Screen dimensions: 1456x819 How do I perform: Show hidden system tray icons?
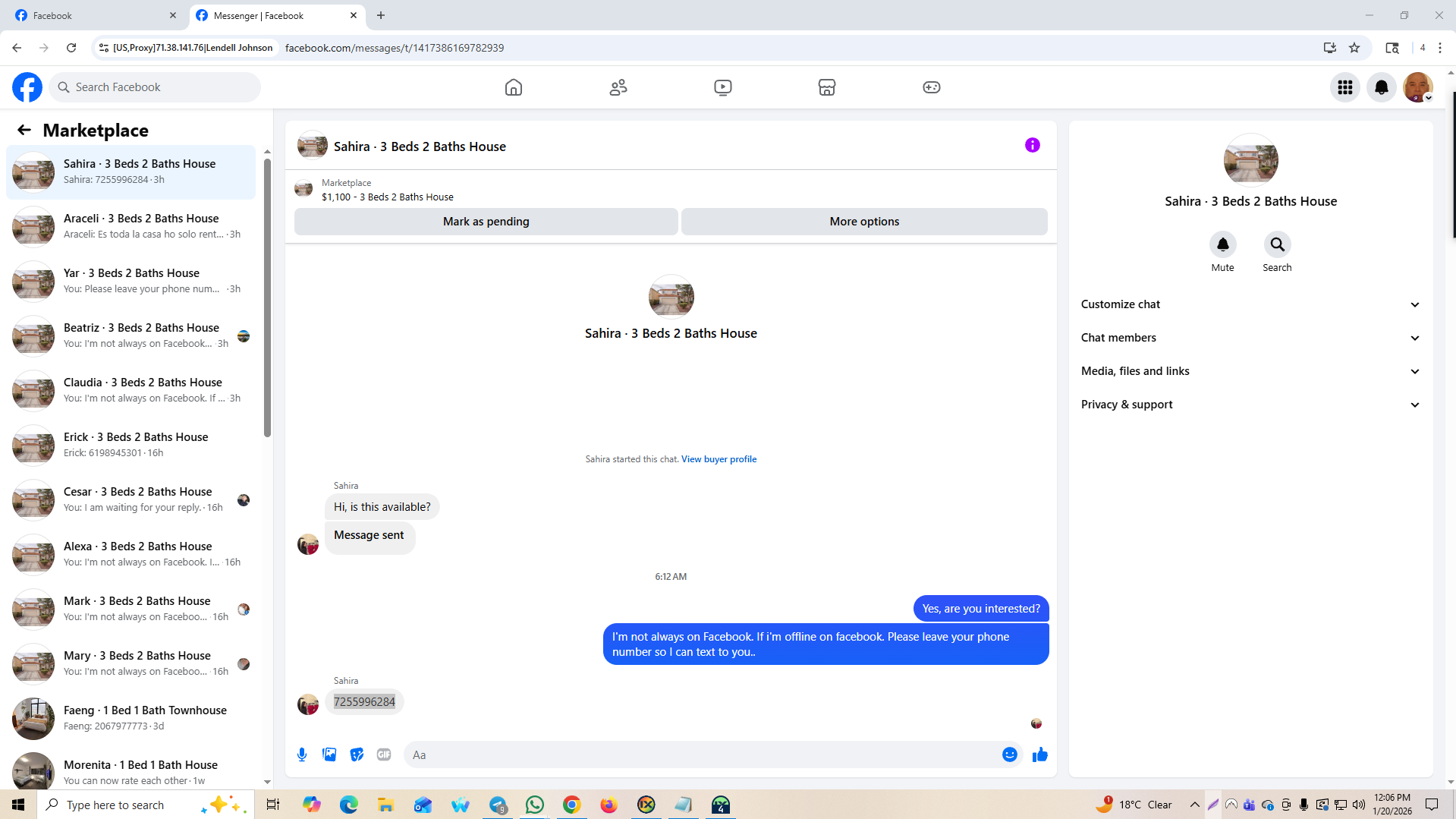pyautogui.click(x=1195, y=805)
